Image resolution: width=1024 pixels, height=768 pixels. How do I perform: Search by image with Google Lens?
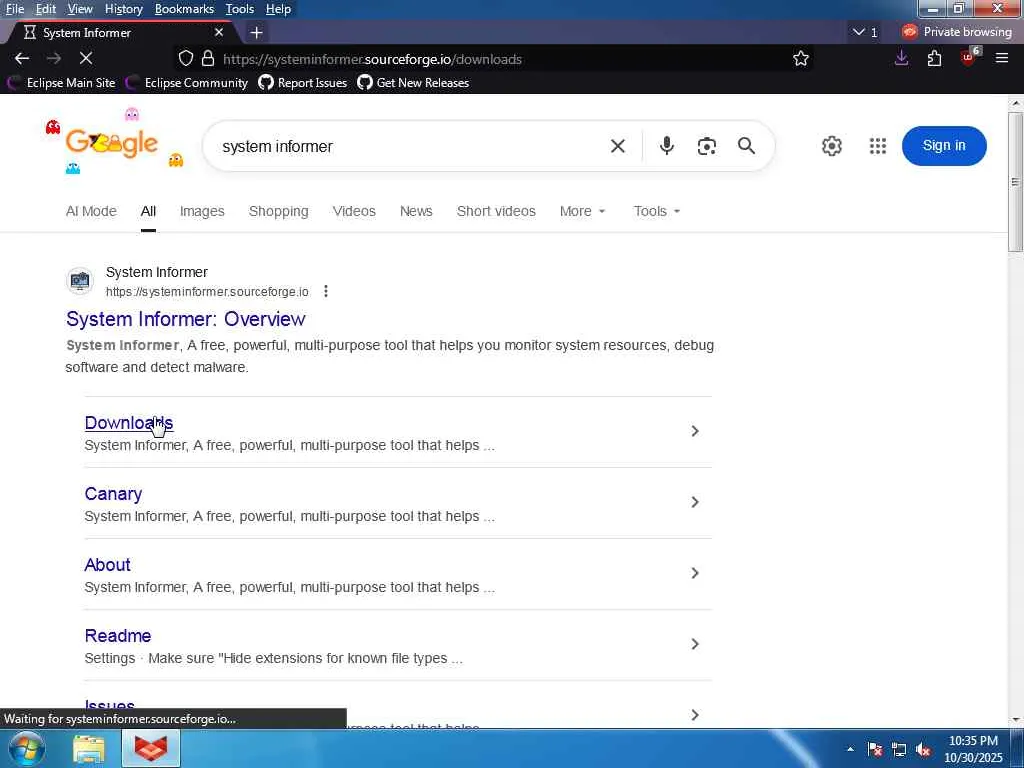pyautogui.click(x=707, y=146)
